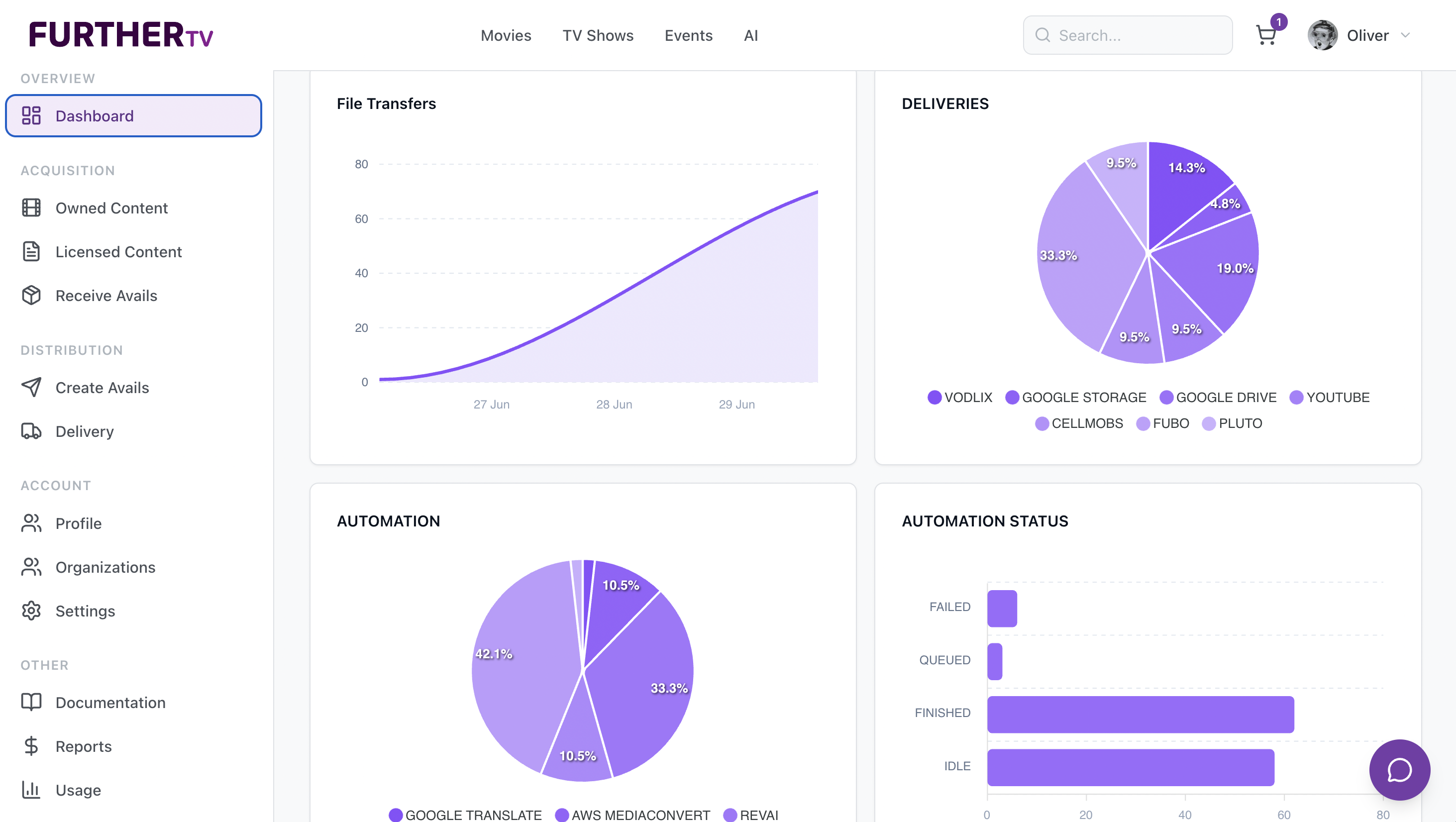Open the Events nav item
Screen dimensions: 1456x822
688,35
